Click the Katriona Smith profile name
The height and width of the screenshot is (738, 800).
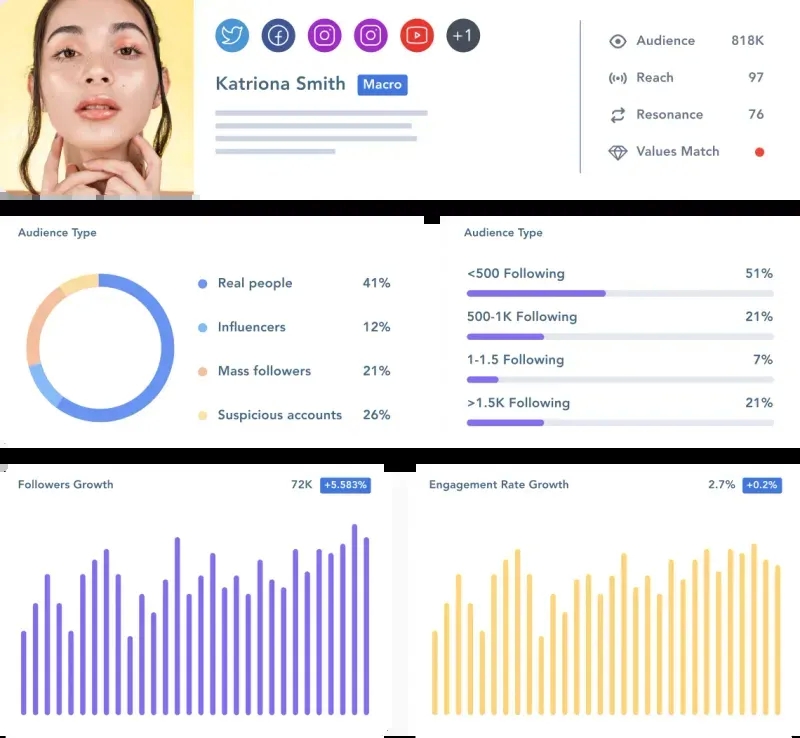(x=280, y=84)
